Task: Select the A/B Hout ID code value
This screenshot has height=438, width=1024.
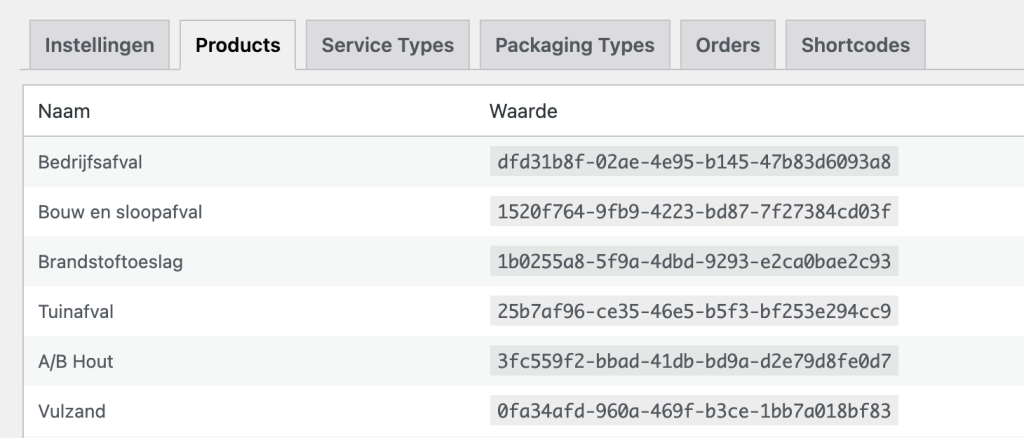Action: coord(693,361)
